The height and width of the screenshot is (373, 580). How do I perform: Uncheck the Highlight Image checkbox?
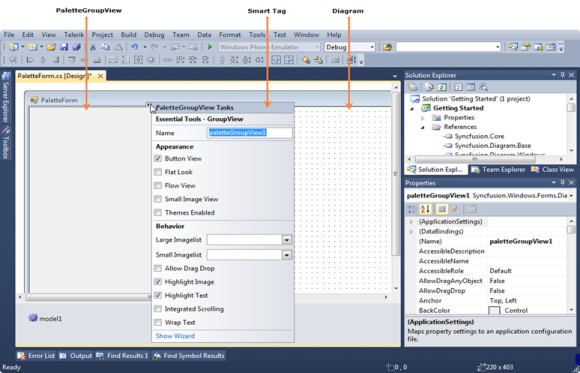click(x=158, y=282)
